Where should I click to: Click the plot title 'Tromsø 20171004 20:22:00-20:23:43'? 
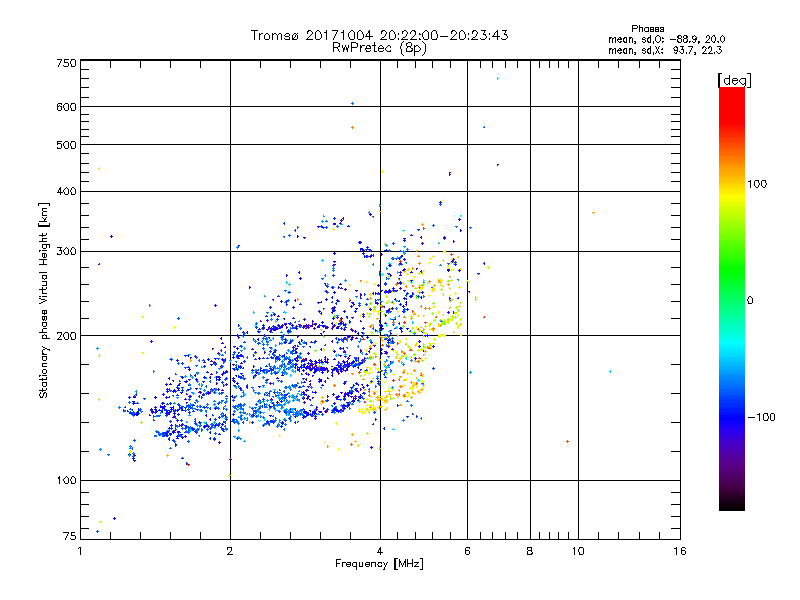point(379,35)
